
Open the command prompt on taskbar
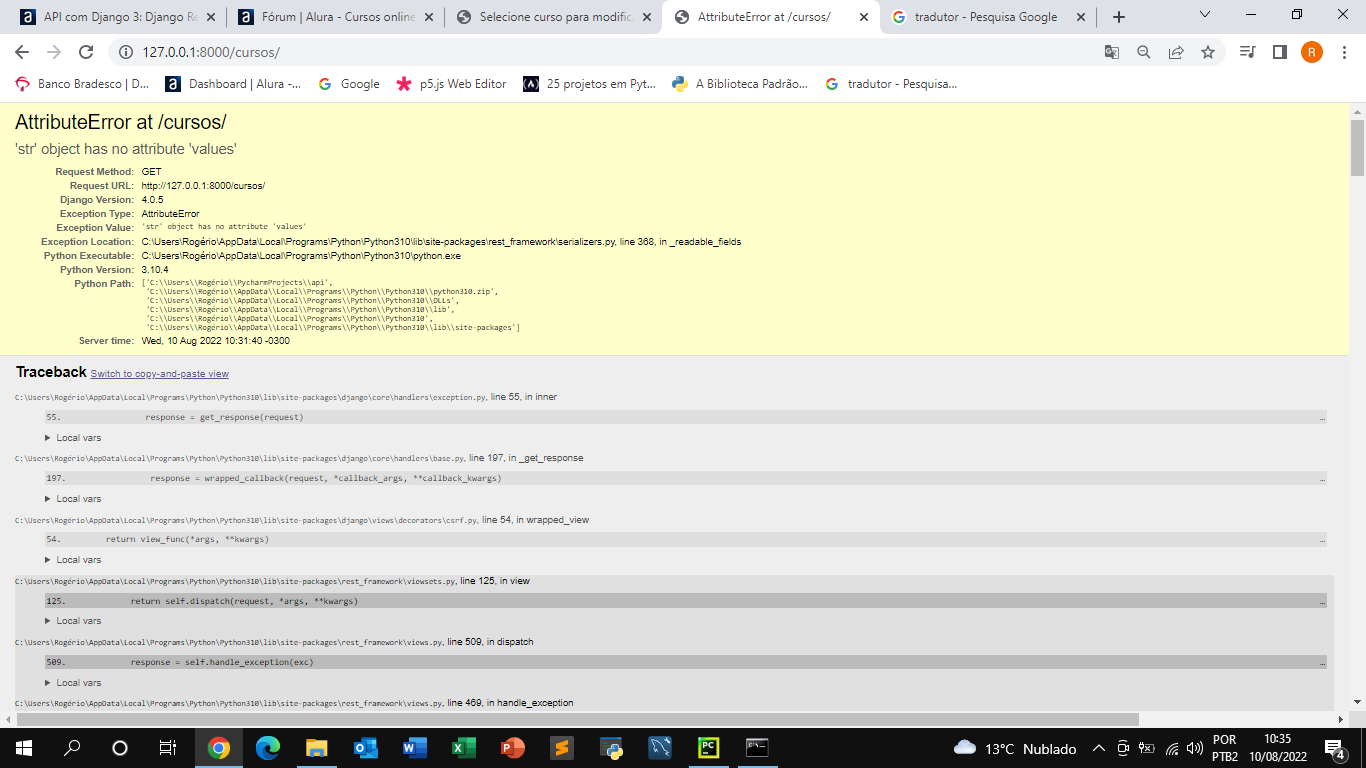click(757, 748)
